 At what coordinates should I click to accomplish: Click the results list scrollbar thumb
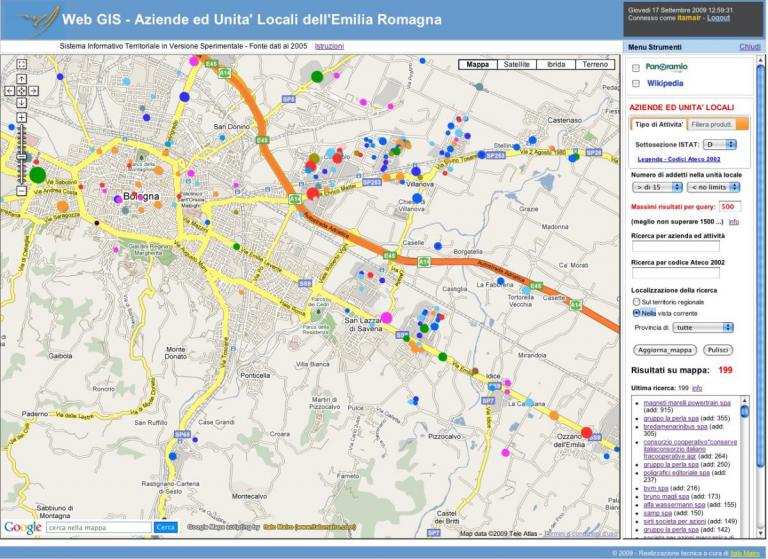[744, 411]
